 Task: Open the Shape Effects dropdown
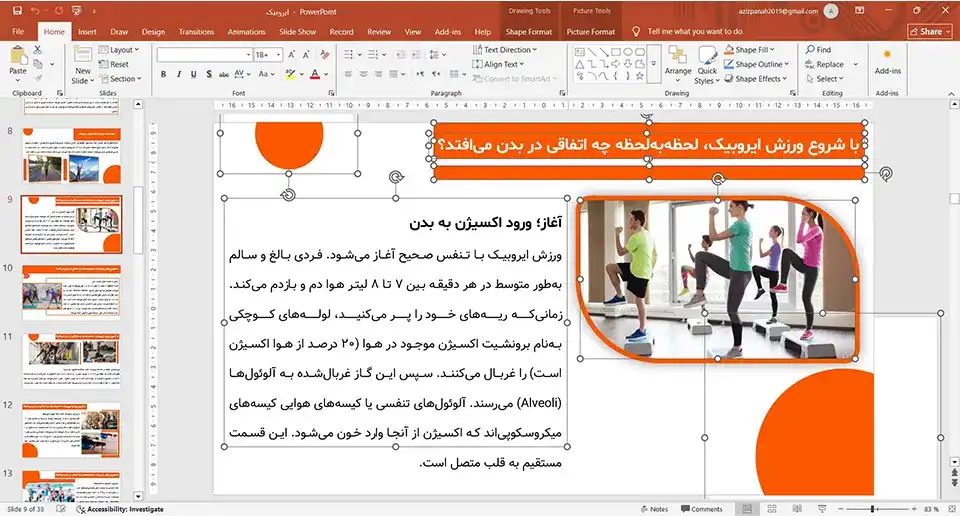(x=756, y=78)
